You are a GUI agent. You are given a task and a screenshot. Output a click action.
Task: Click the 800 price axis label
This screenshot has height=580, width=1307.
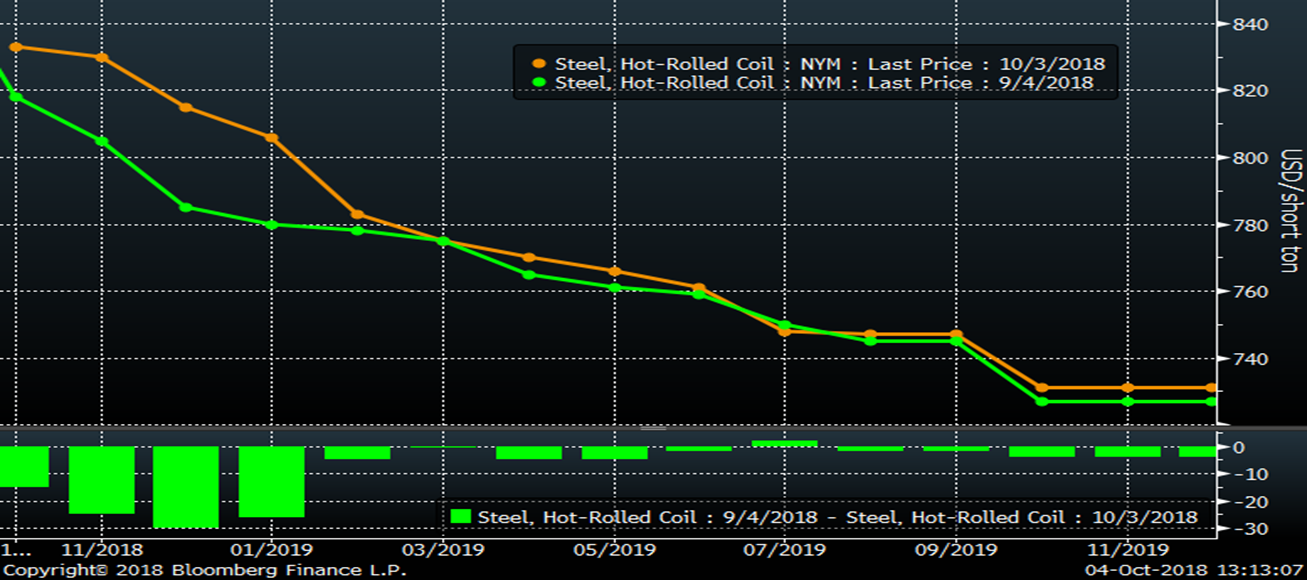[1252, 158]
